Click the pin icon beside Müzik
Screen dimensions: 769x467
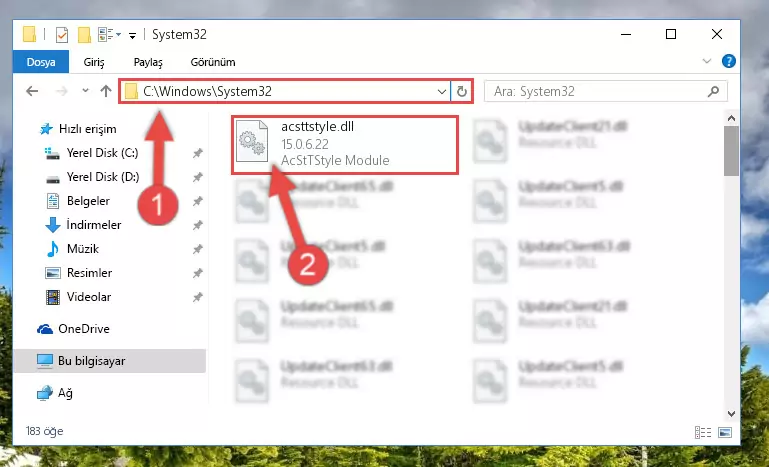pos(198,249)
